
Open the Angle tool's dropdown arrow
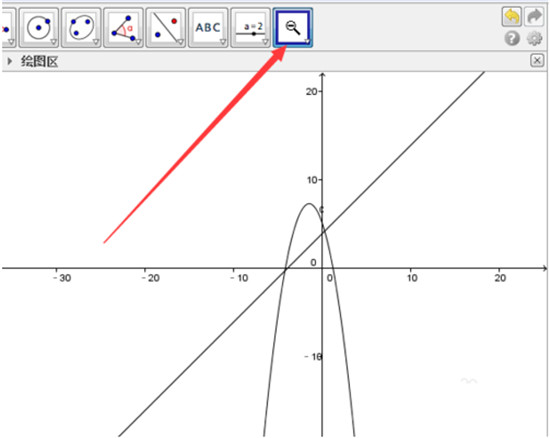click(x=138, y=42)
